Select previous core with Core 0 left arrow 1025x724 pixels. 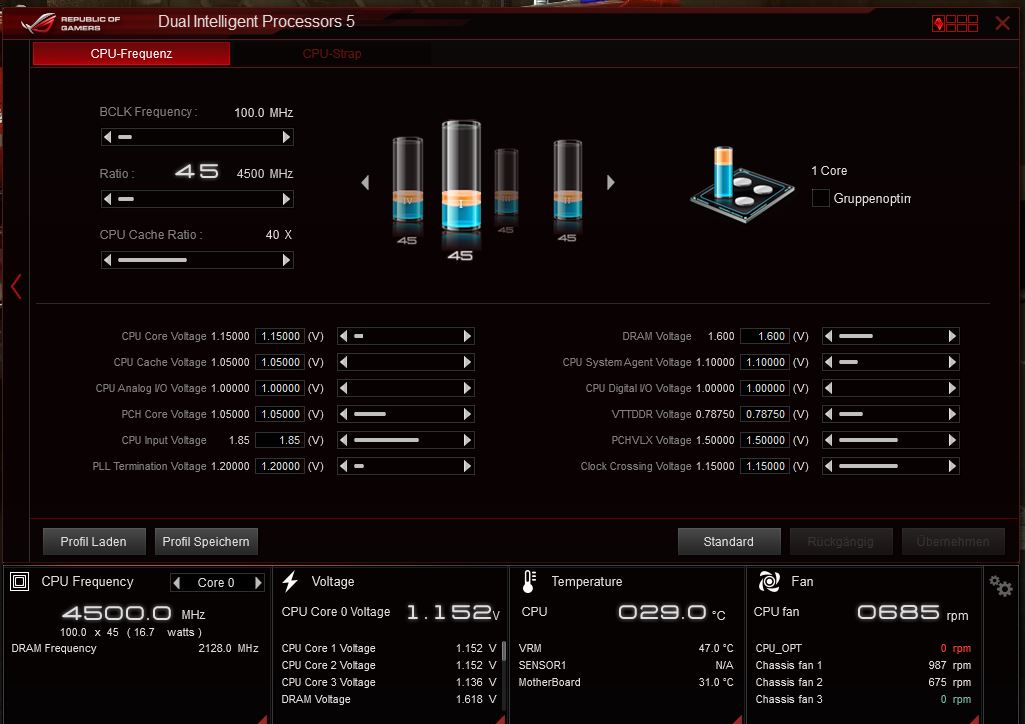176,582
